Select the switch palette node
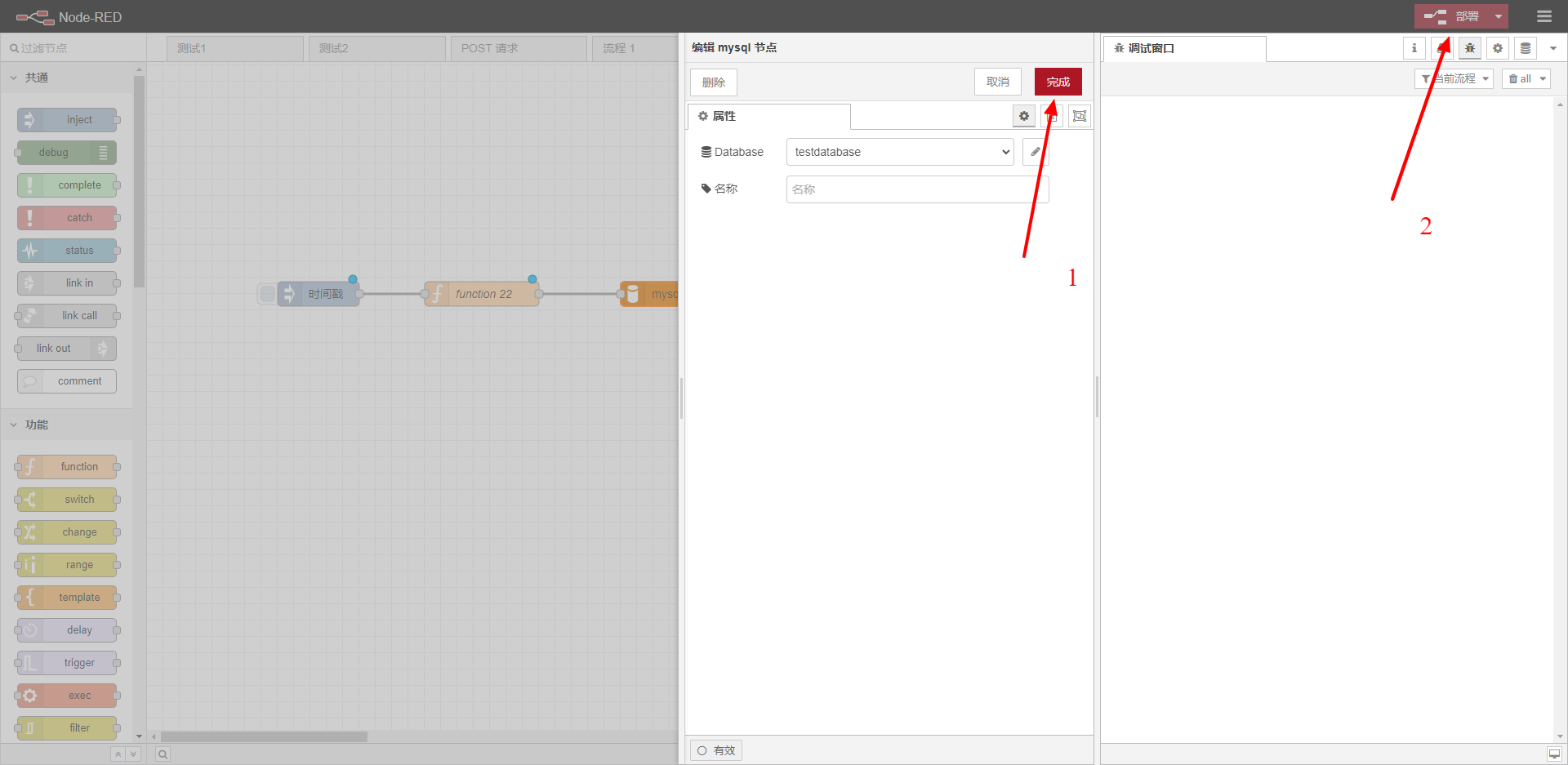This screenshot has height=765, width=1568. 67,500
